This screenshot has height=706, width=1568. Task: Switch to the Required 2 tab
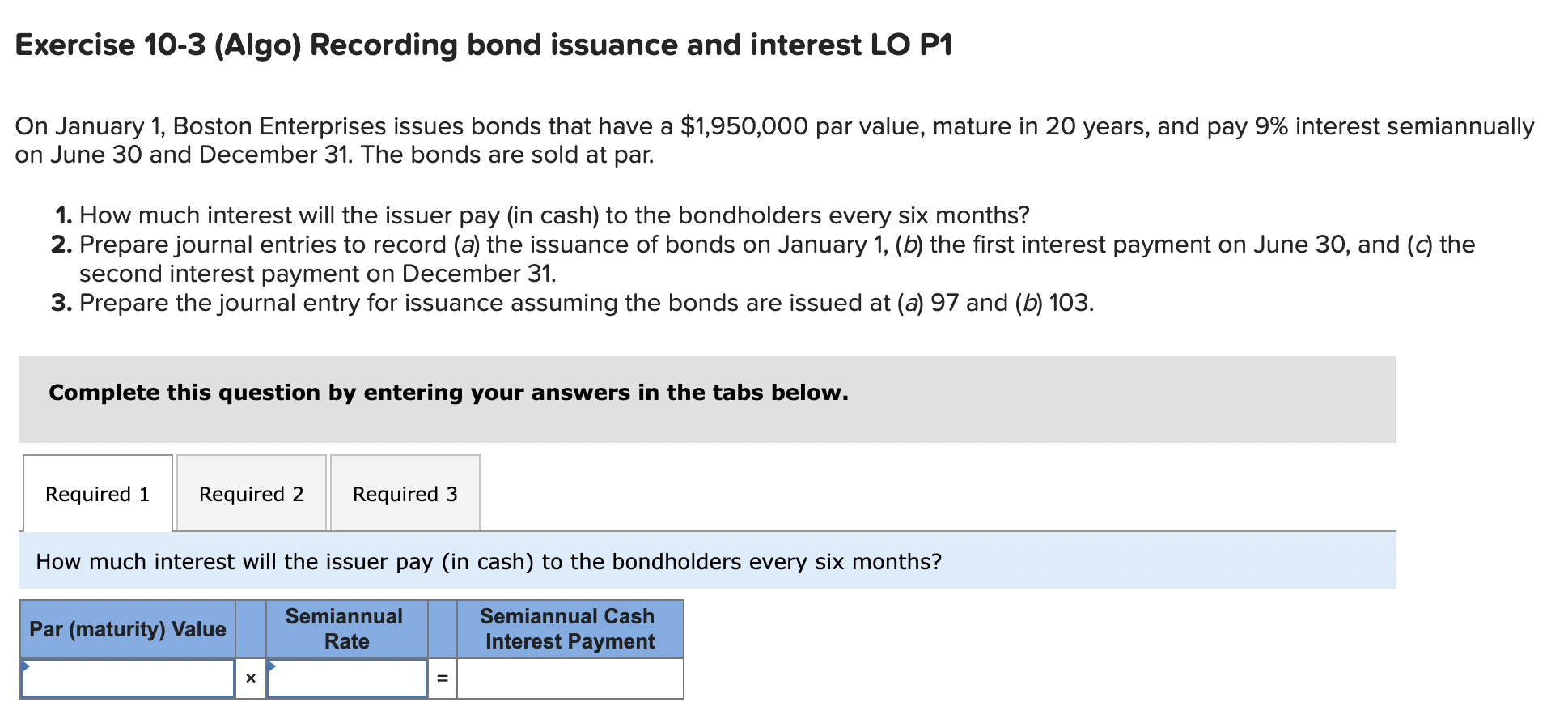(x=251, y=493)
